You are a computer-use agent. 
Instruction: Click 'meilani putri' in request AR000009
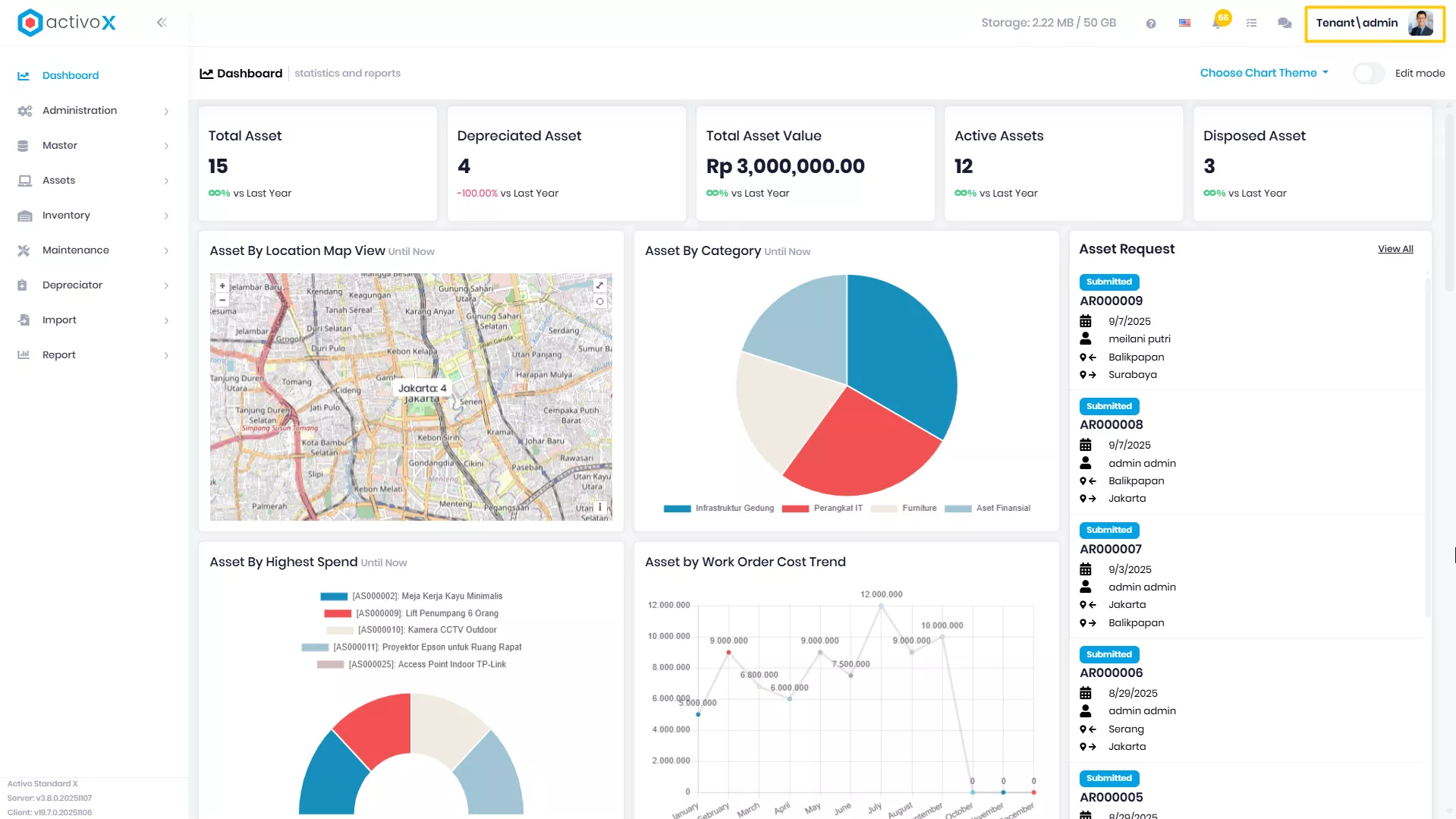click(x=1140, y=339)
